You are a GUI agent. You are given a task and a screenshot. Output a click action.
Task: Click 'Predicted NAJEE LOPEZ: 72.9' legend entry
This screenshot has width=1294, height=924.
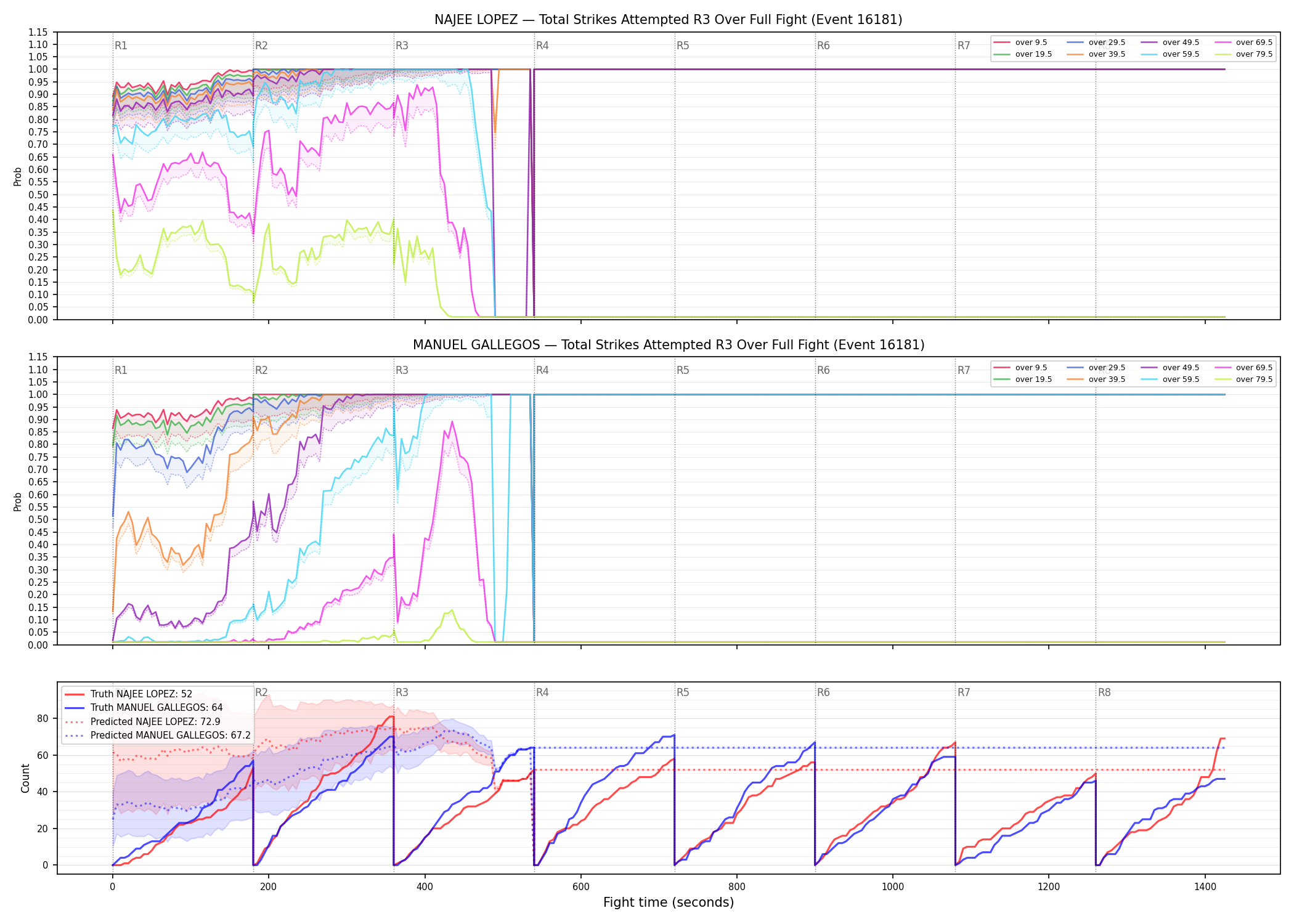point(142,721)
